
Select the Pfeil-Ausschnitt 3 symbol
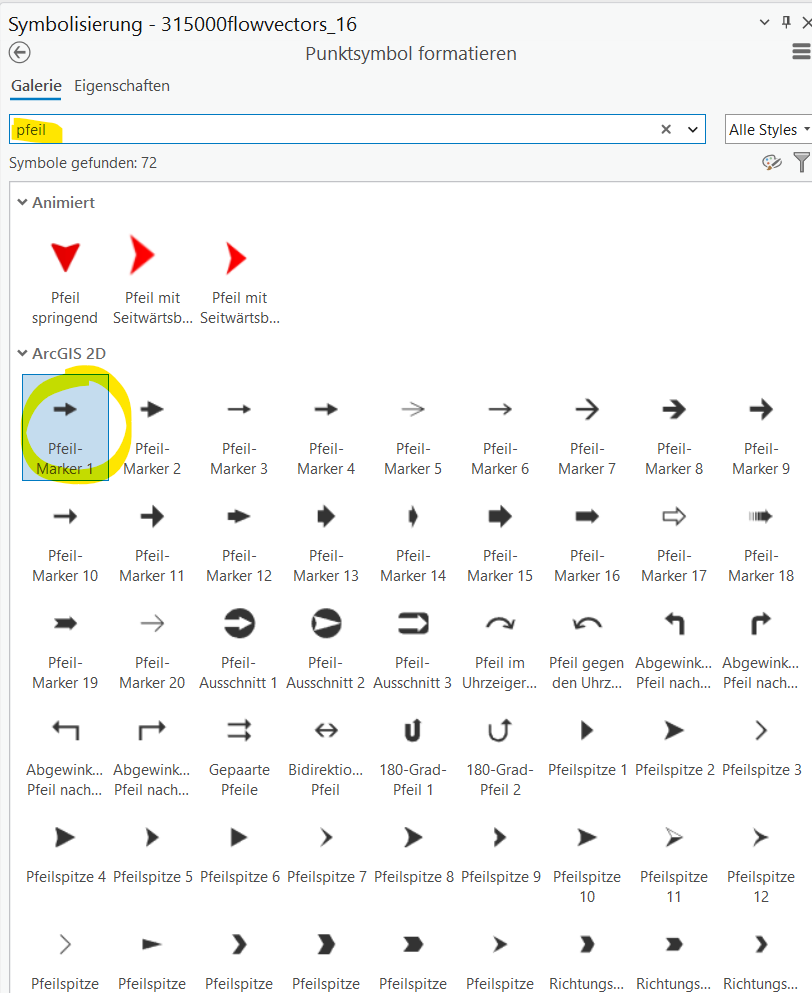coord(413,642)
